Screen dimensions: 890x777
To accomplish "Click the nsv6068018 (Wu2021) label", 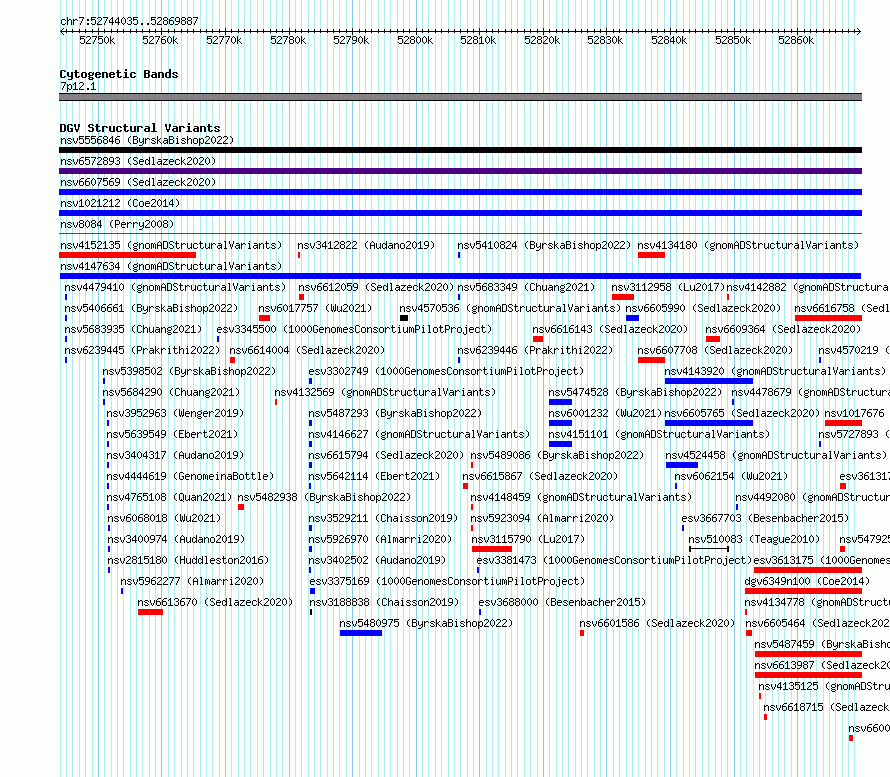I will click(x=164, y=518).
